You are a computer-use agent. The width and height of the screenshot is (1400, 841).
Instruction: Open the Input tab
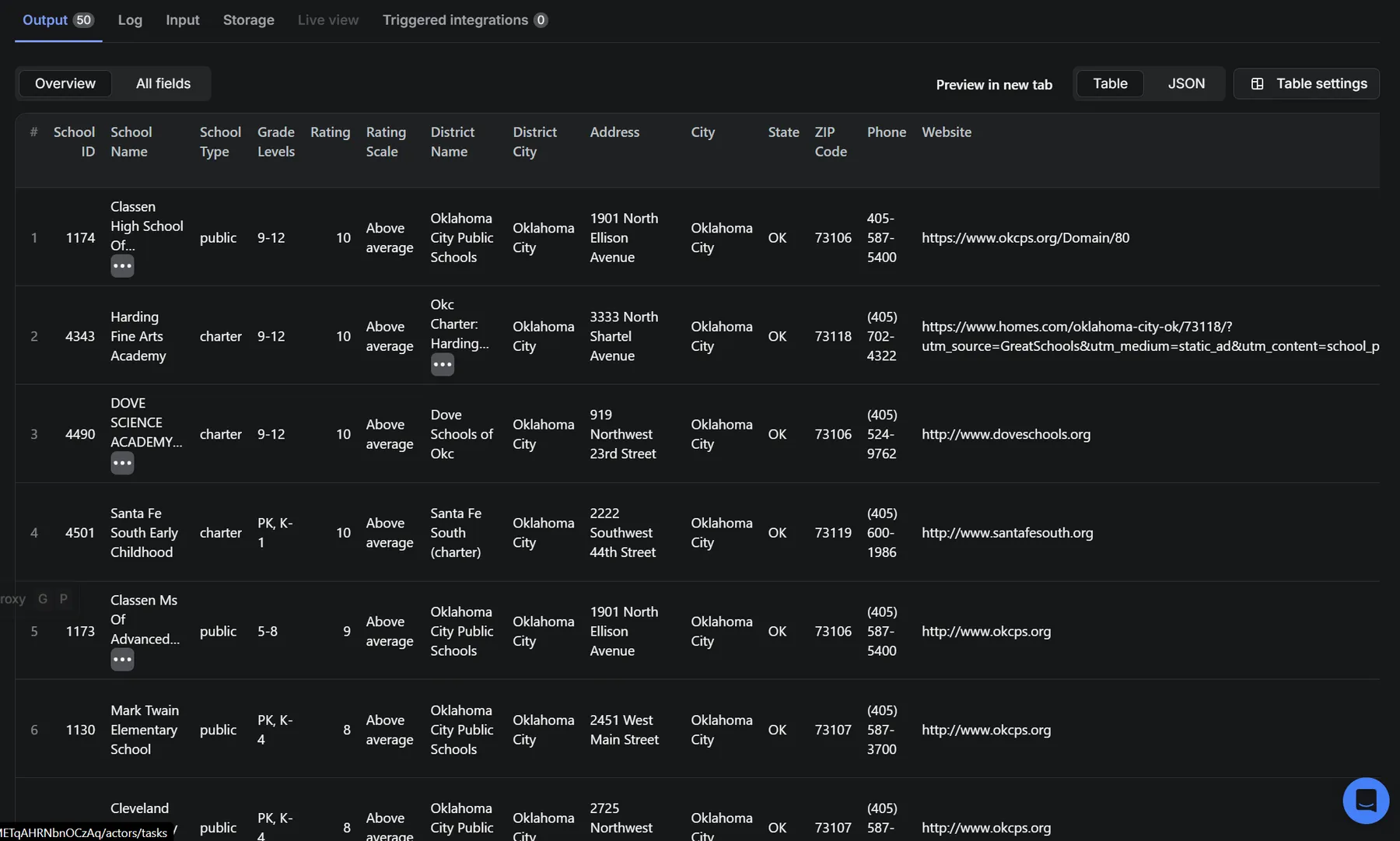(x=182, y=20)
